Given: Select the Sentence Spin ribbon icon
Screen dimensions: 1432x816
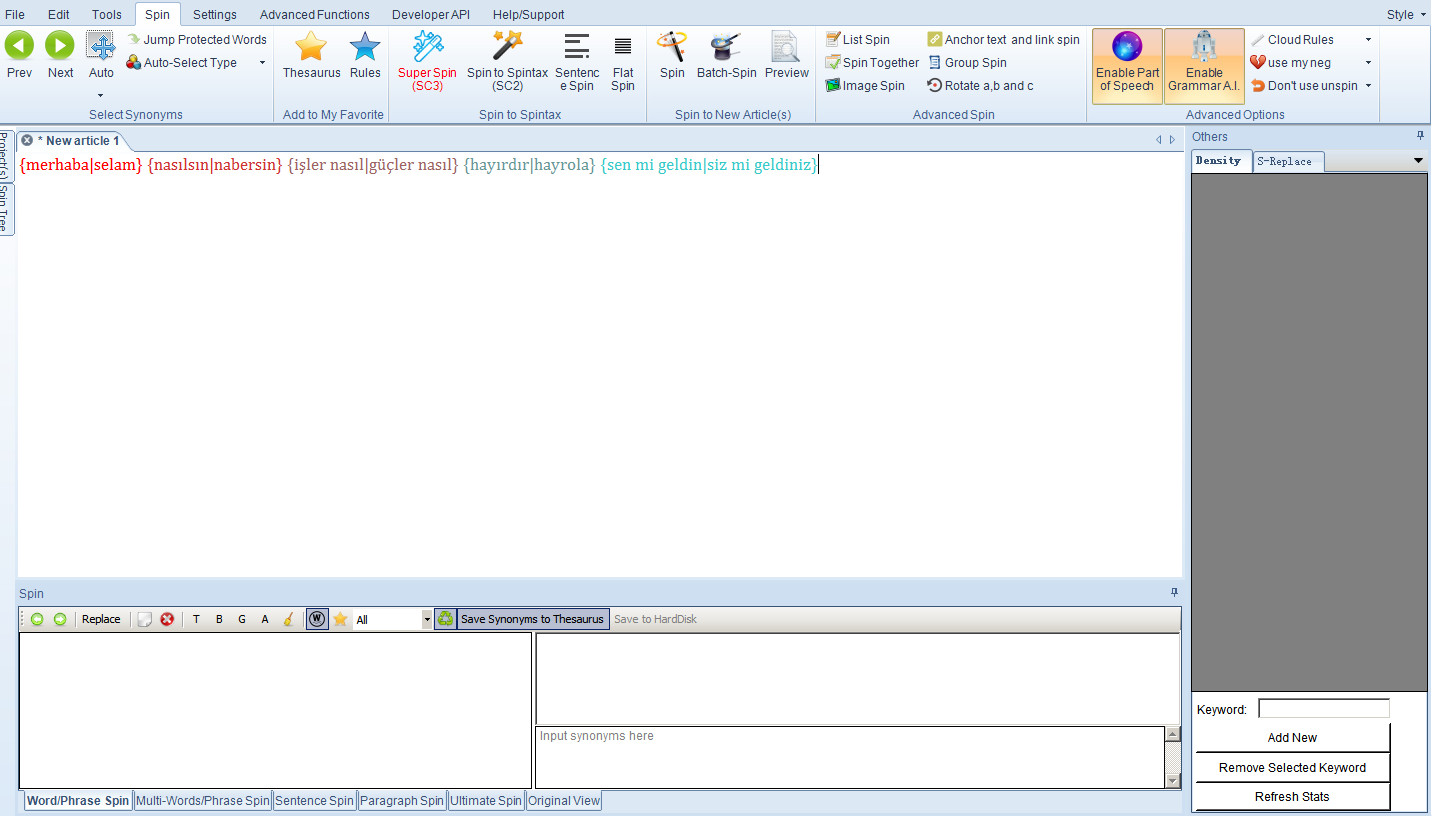Looking at the screenshot, I should coord(577,47).
